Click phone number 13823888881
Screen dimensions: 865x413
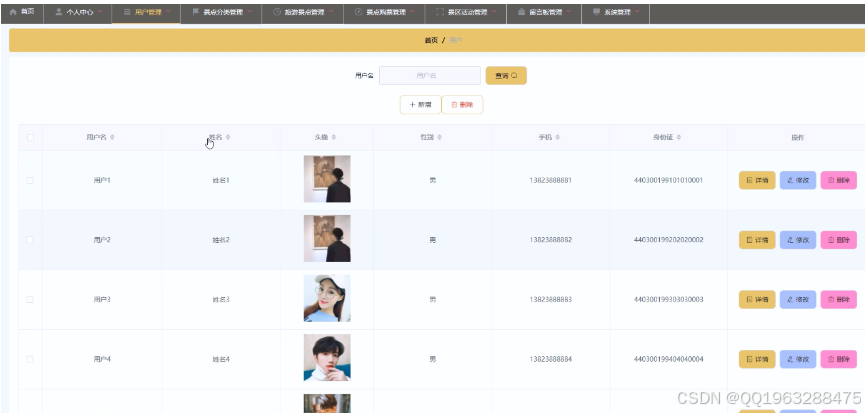551,180
